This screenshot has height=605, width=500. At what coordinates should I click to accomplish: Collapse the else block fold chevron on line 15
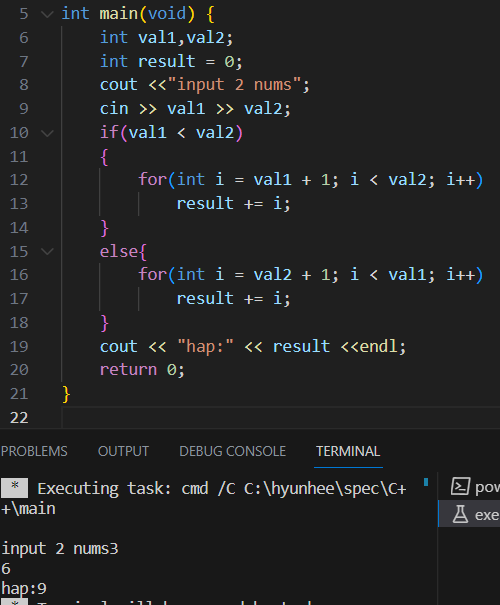click(47, 252)
